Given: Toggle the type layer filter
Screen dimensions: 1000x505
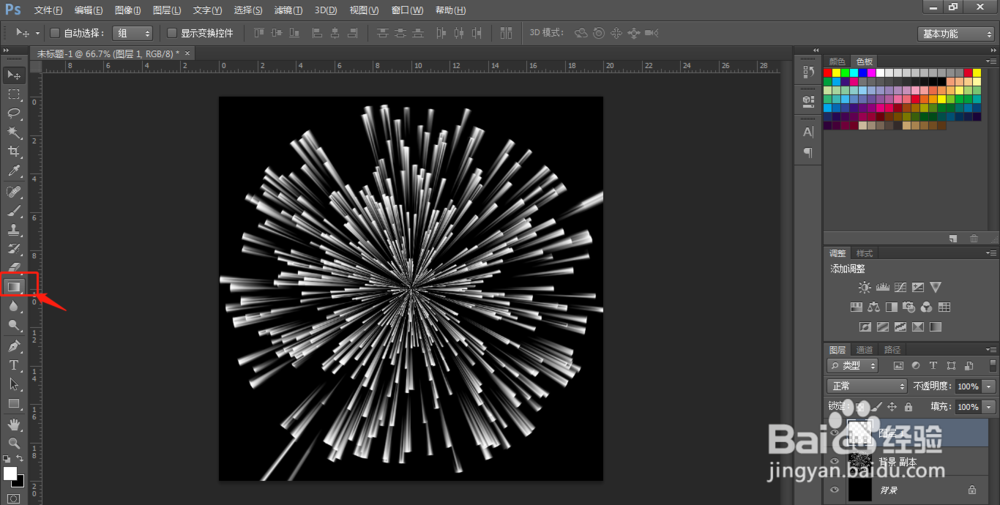Looking at the screenshot, I should pos(933,366).
